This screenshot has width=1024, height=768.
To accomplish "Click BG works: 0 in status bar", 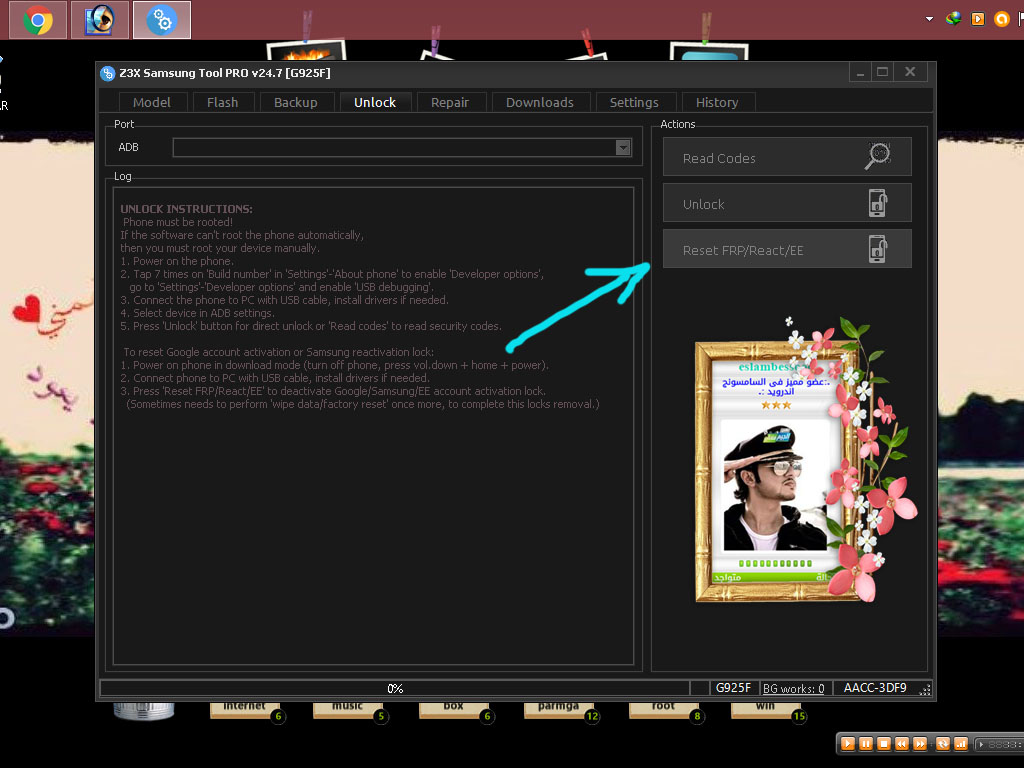I will click(793, 688).
